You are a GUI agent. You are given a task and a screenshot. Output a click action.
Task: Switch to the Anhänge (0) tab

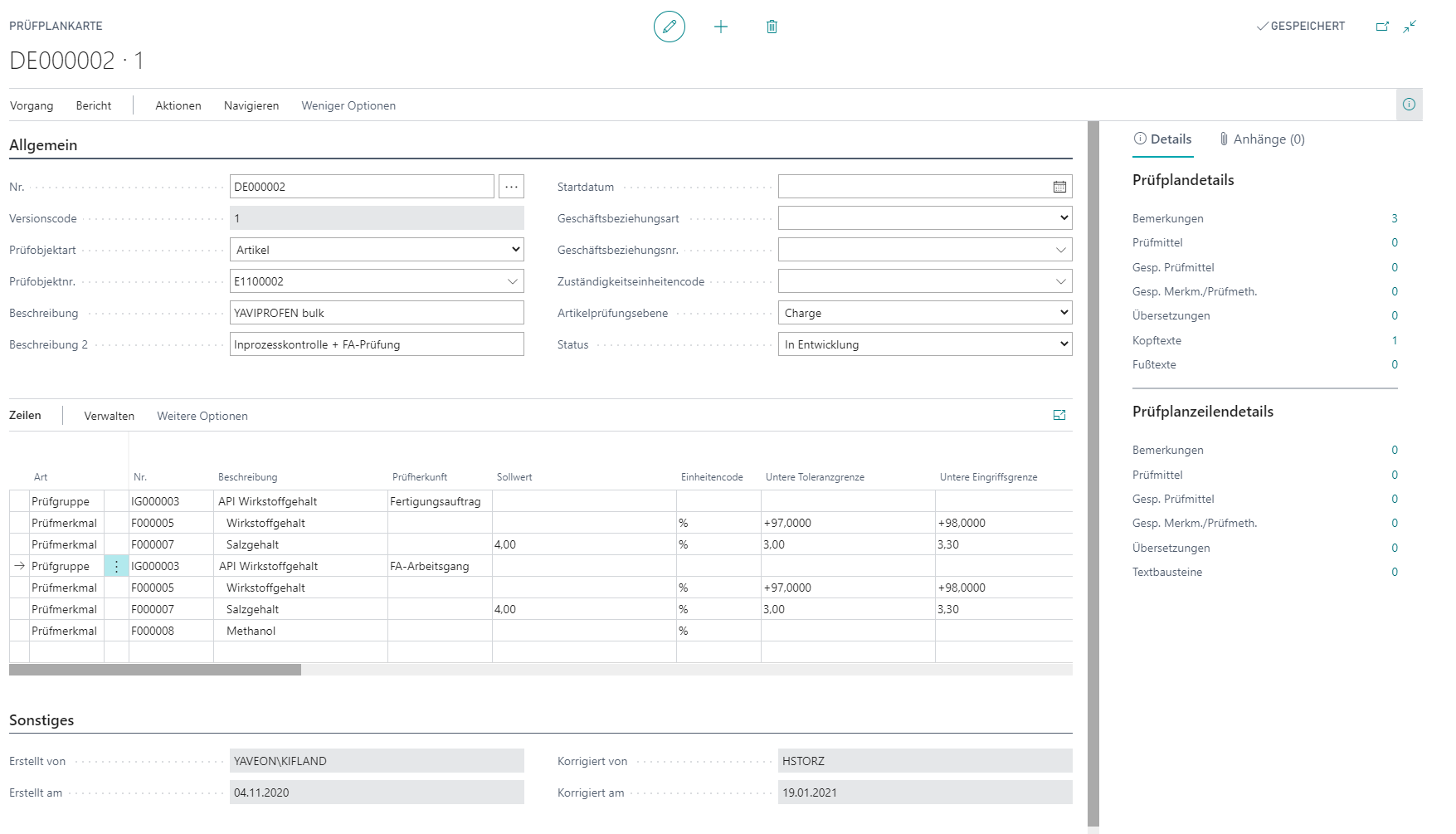[1262, 139]
